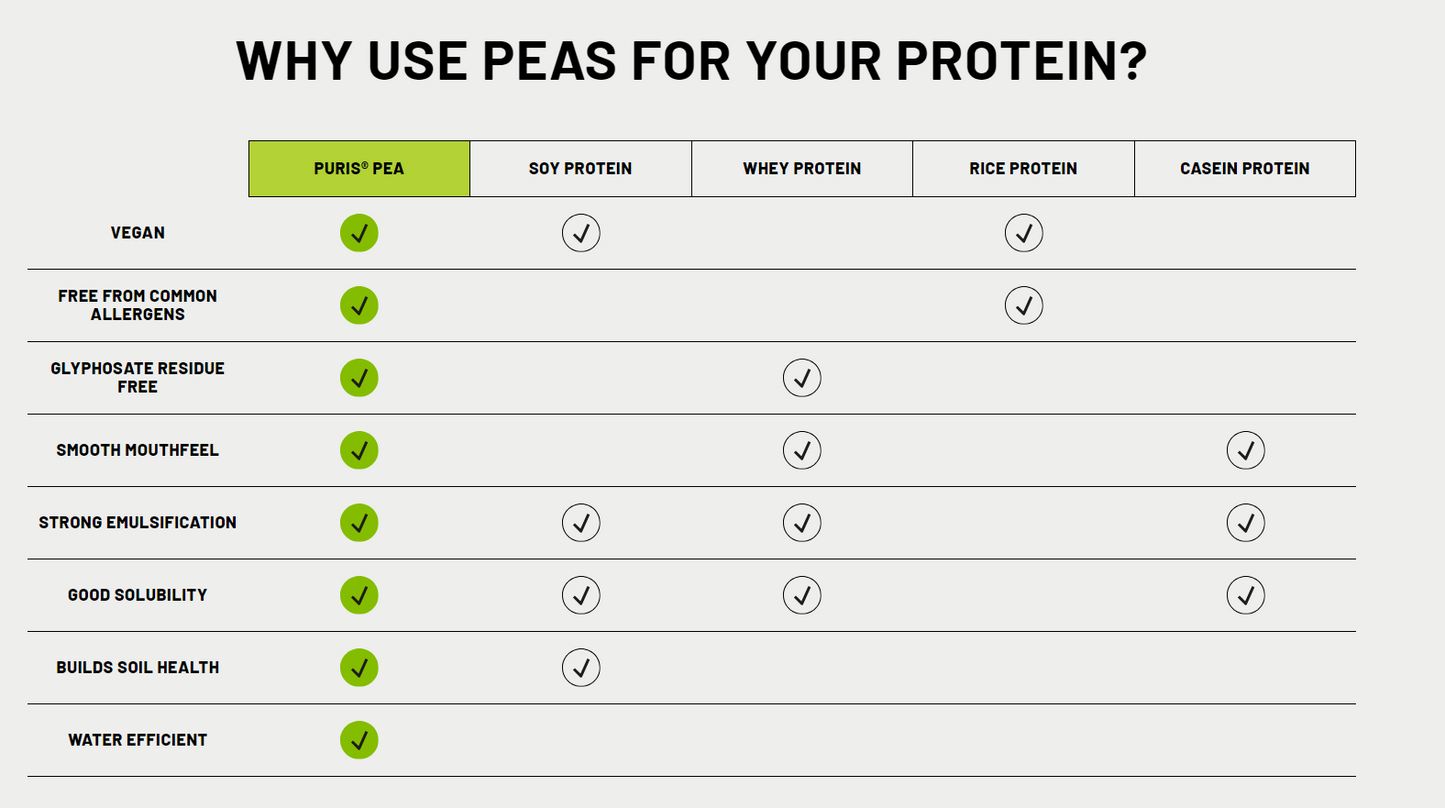Click the Builds Soil Health row label
This screenshot has height=808, width=1445.
pyautogui.click(x=138, y=667)
